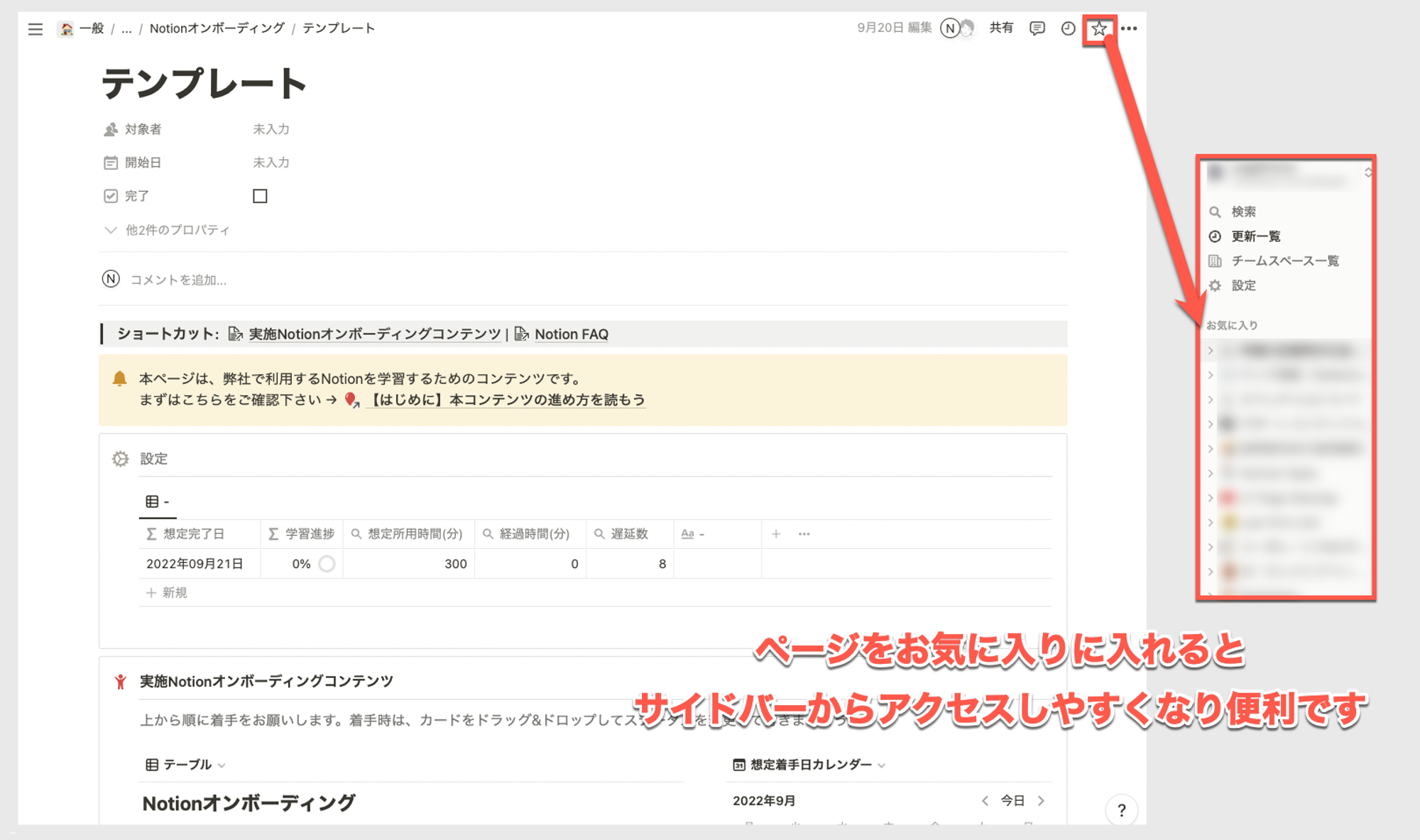The image size is (1420, 840).
Task: Click the テンプレート breadcrumb
Action: tap(339, 28)
